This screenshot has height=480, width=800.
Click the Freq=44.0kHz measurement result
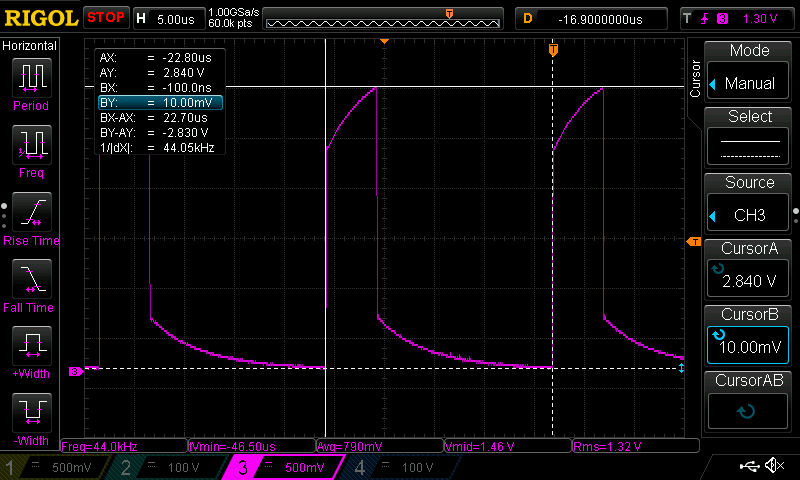tap(124, 446)
